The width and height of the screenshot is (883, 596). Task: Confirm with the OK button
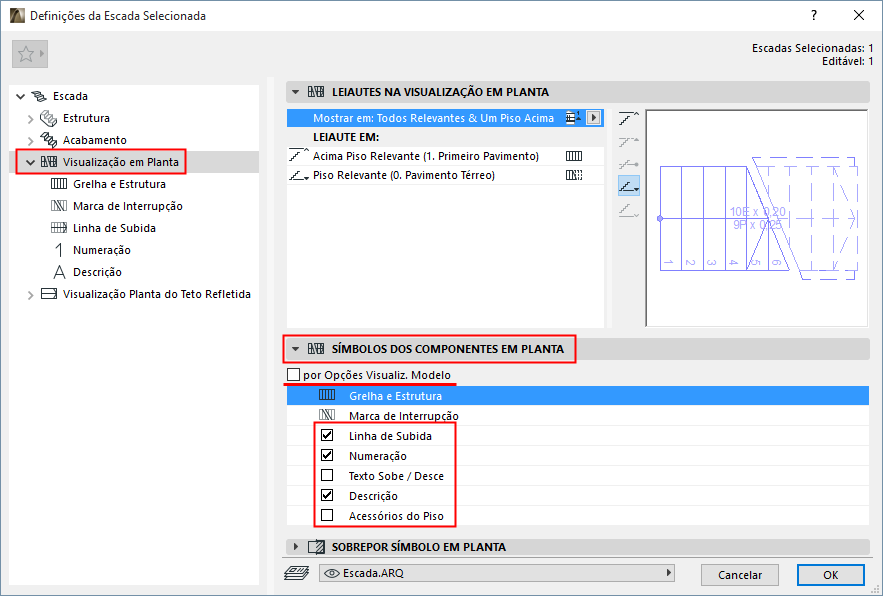(x=831, y=575)
